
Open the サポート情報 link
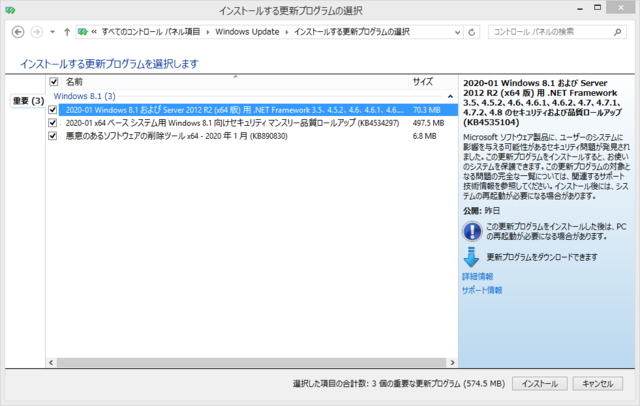pos(482,290)
